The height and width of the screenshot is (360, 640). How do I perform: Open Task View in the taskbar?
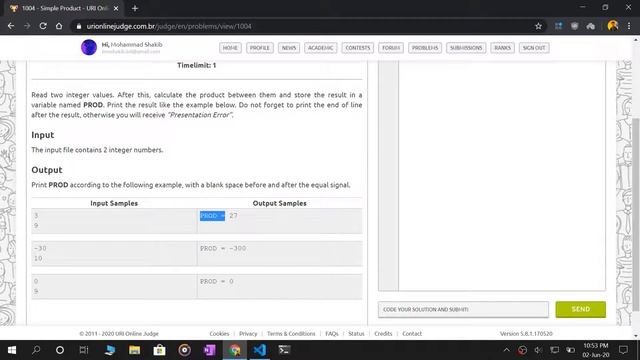(x=84, y=350)
